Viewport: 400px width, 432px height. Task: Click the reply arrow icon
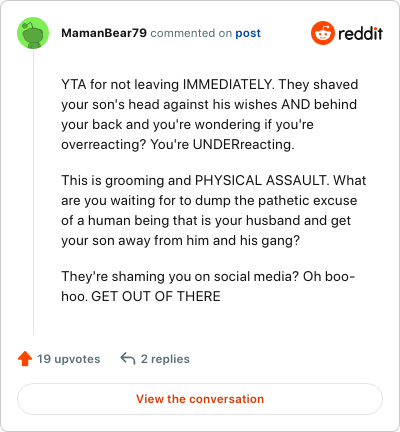pyautogui.click(x=128, y=359)
